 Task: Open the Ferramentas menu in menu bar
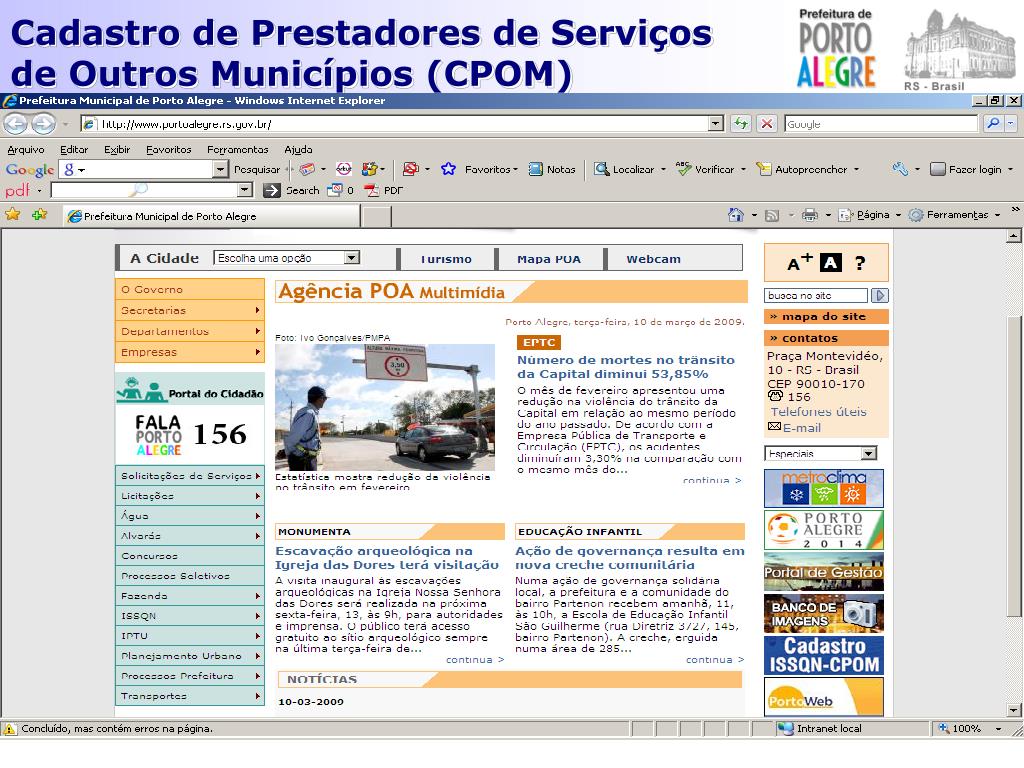click(238, 150)
